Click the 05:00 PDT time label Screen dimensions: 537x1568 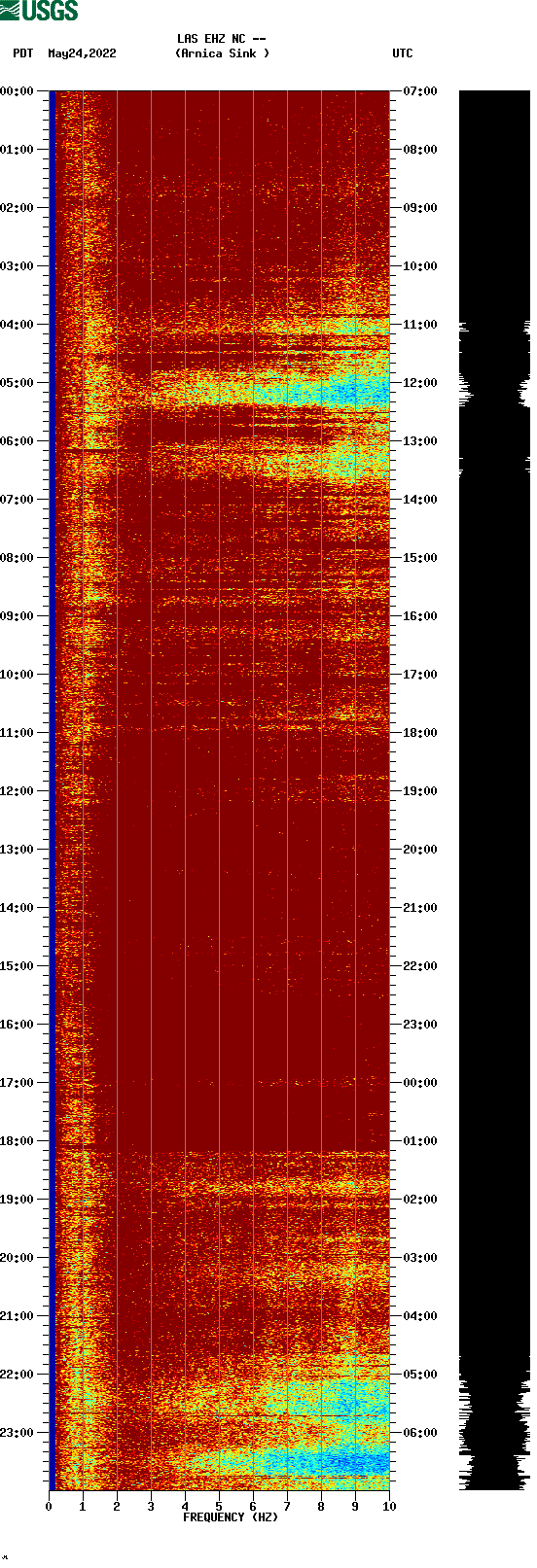click(17, 383)
